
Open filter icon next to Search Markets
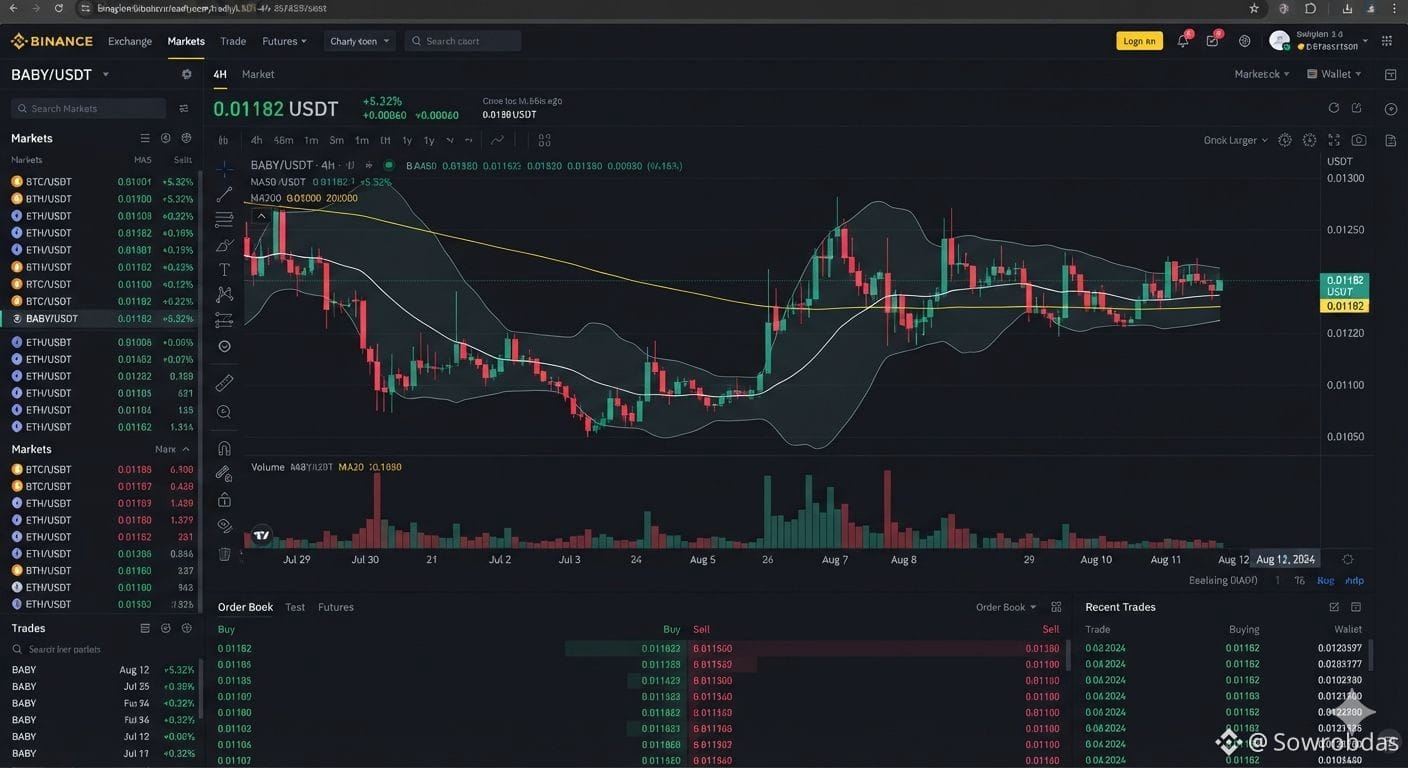click(184, 108)
